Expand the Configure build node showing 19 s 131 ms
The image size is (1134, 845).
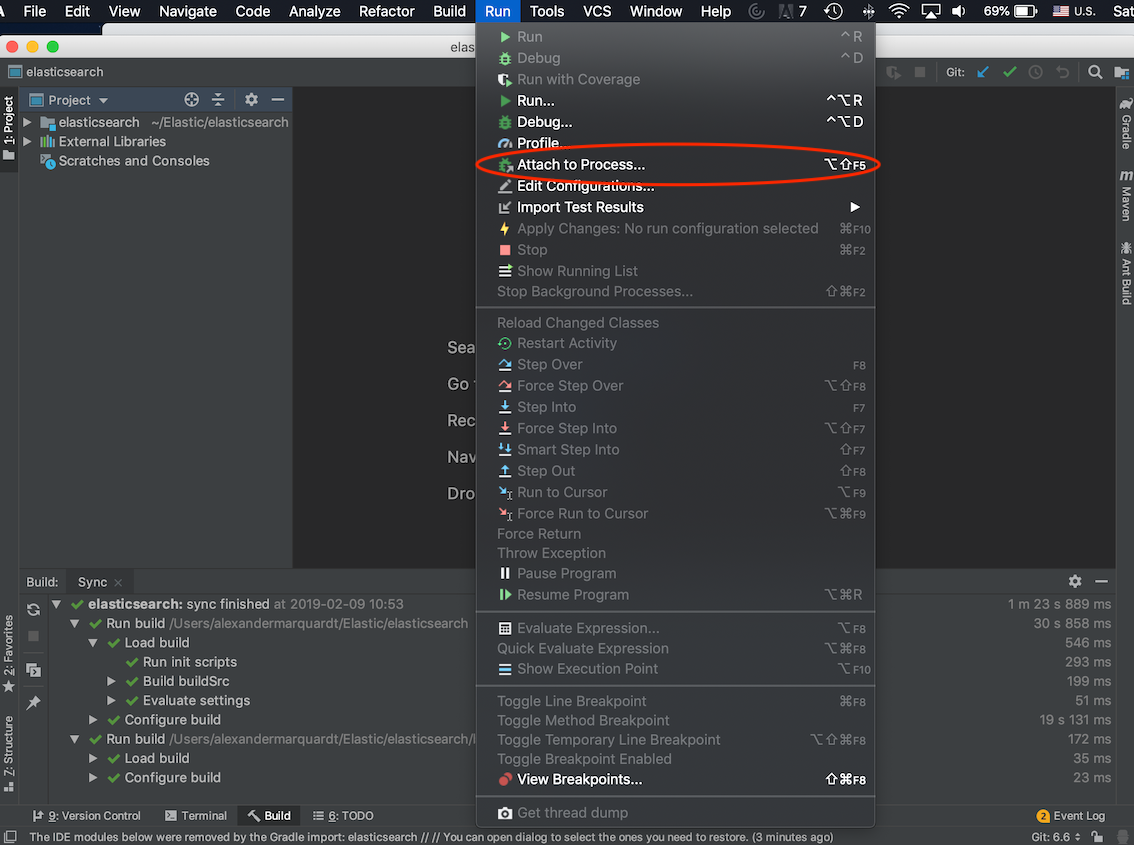pyautogui.click(x=93, y=720)
